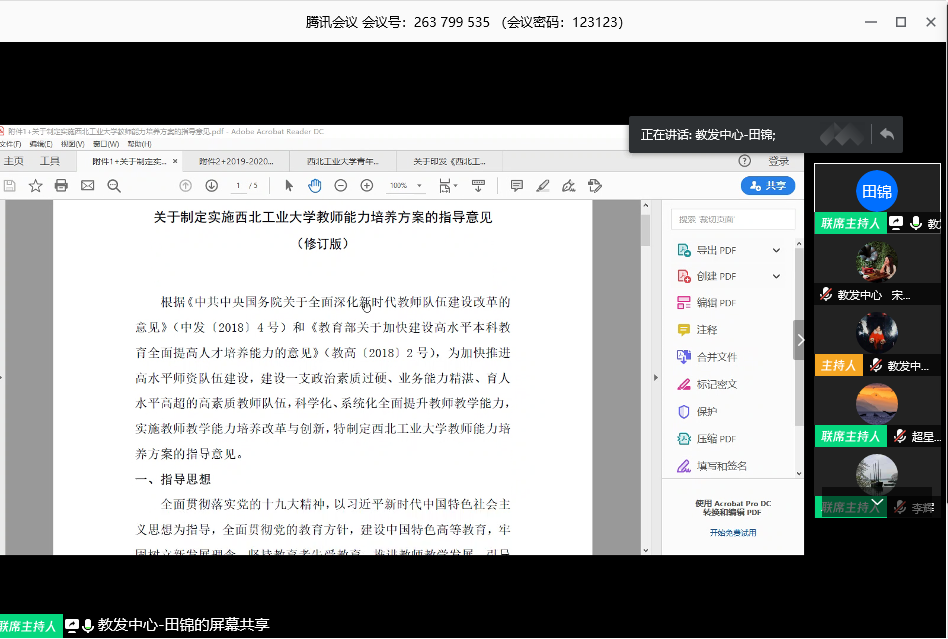Image resolution: width=948 pixels, height=639 pixels.
Task: Toggle the arrow selection tool
Action: pos(289,186)
